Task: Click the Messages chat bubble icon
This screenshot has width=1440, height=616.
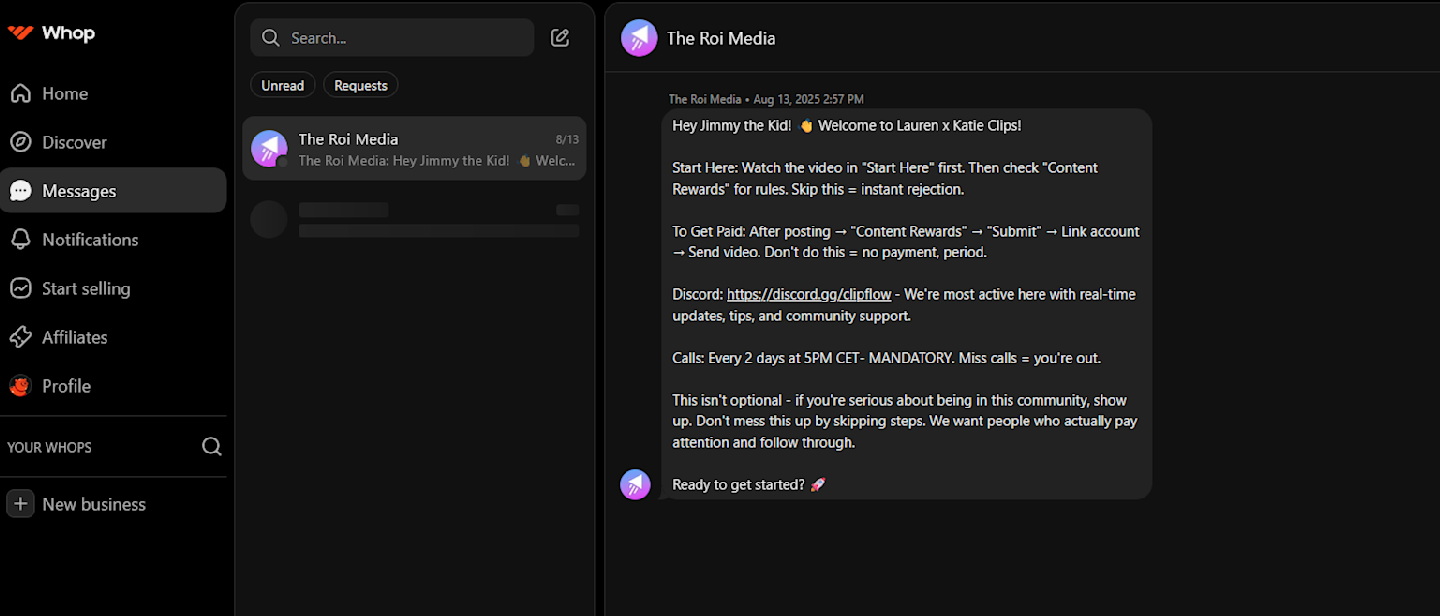Action: pyautogui.click(x=20, y=191)
